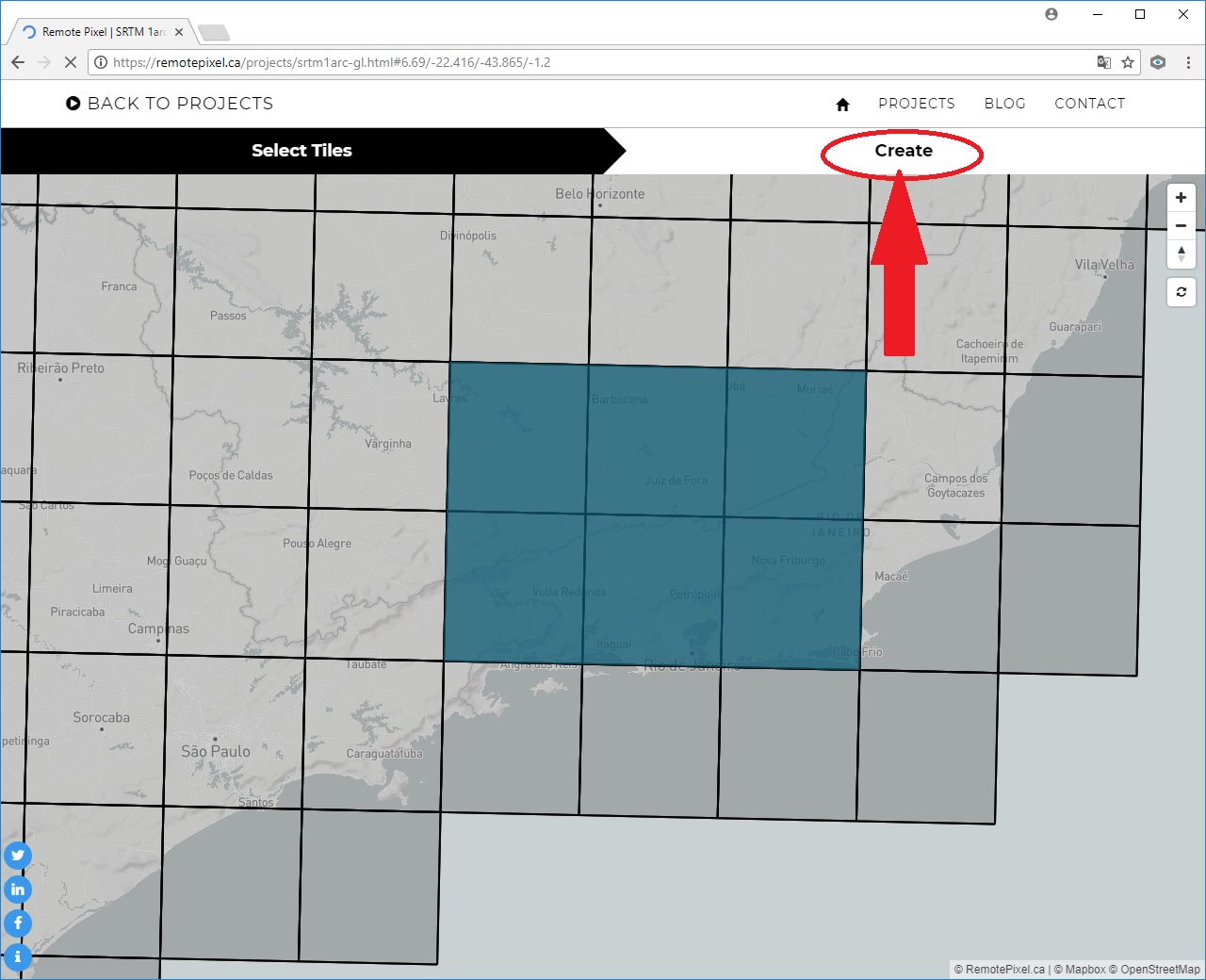Click the refresh tiles icon on map

[1181, 292]
